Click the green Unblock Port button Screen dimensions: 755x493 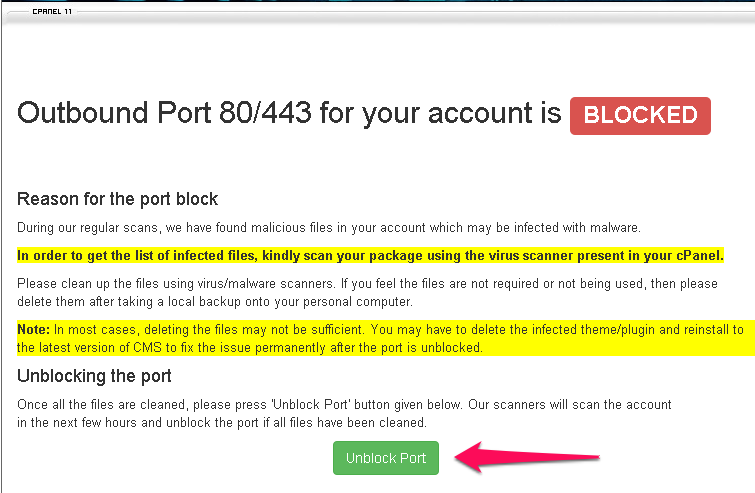tap(386, 458)
